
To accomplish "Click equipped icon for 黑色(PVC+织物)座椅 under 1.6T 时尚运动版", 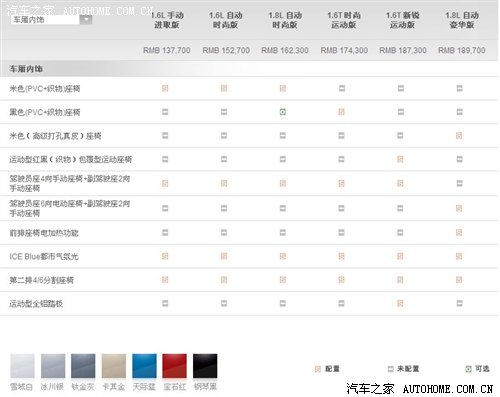I will (341, 112).
